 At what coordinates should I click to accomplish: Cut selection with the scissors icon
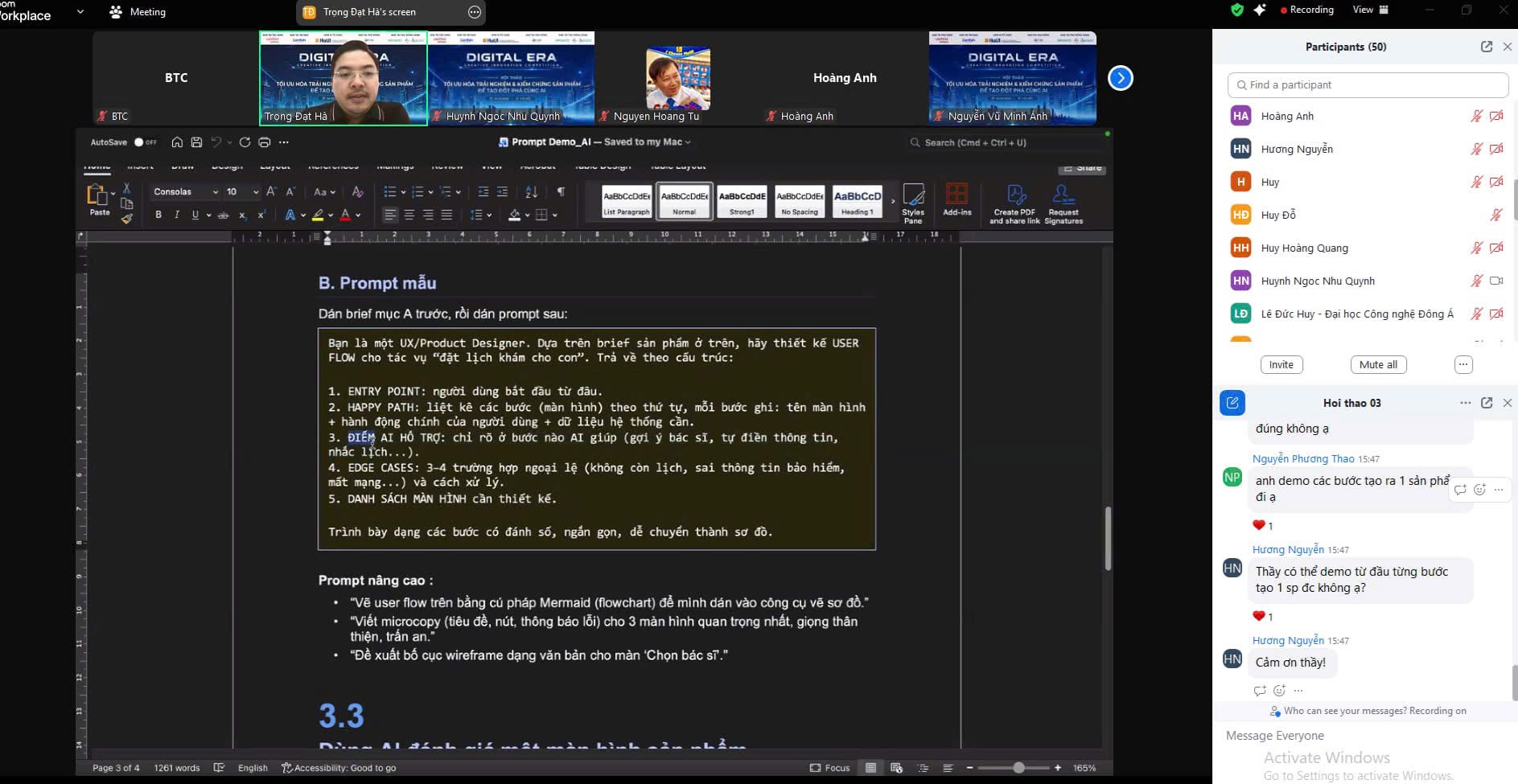click(x=126, y=188)
